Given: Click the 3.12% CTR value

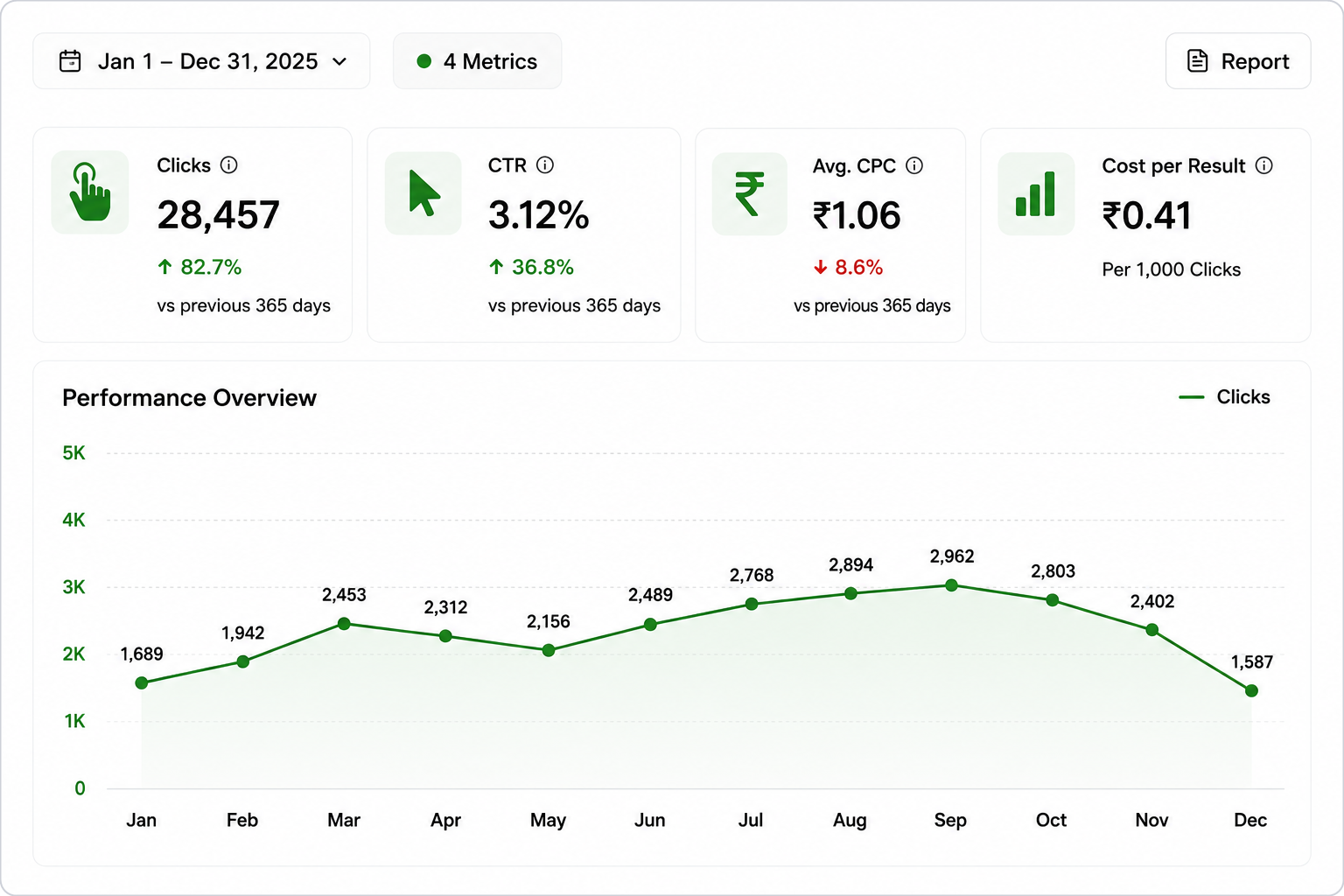Looking at the screenshot, I should pos(539,215).
